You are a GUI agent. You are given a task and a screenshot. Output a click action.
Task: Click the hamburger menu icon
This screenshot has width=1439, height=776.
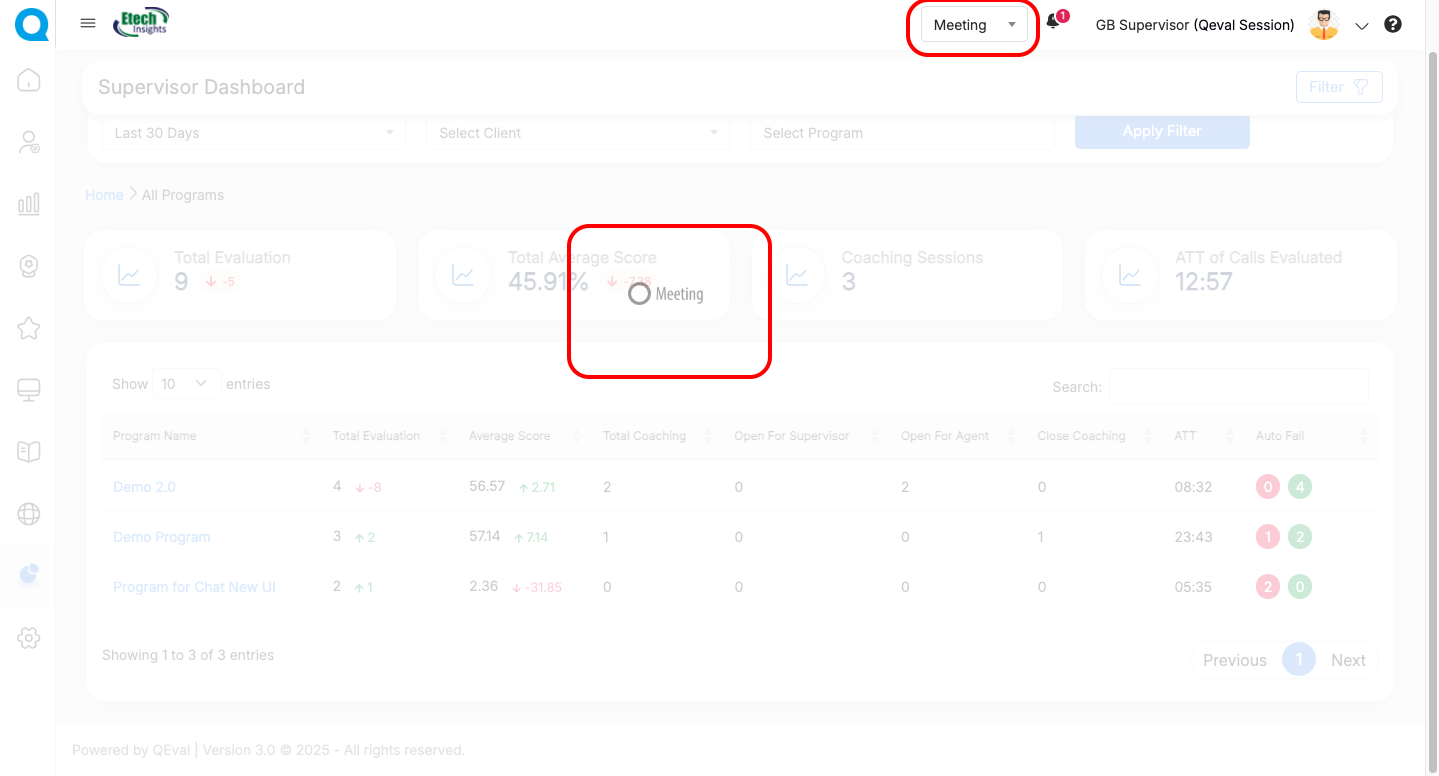click(88, 24)
